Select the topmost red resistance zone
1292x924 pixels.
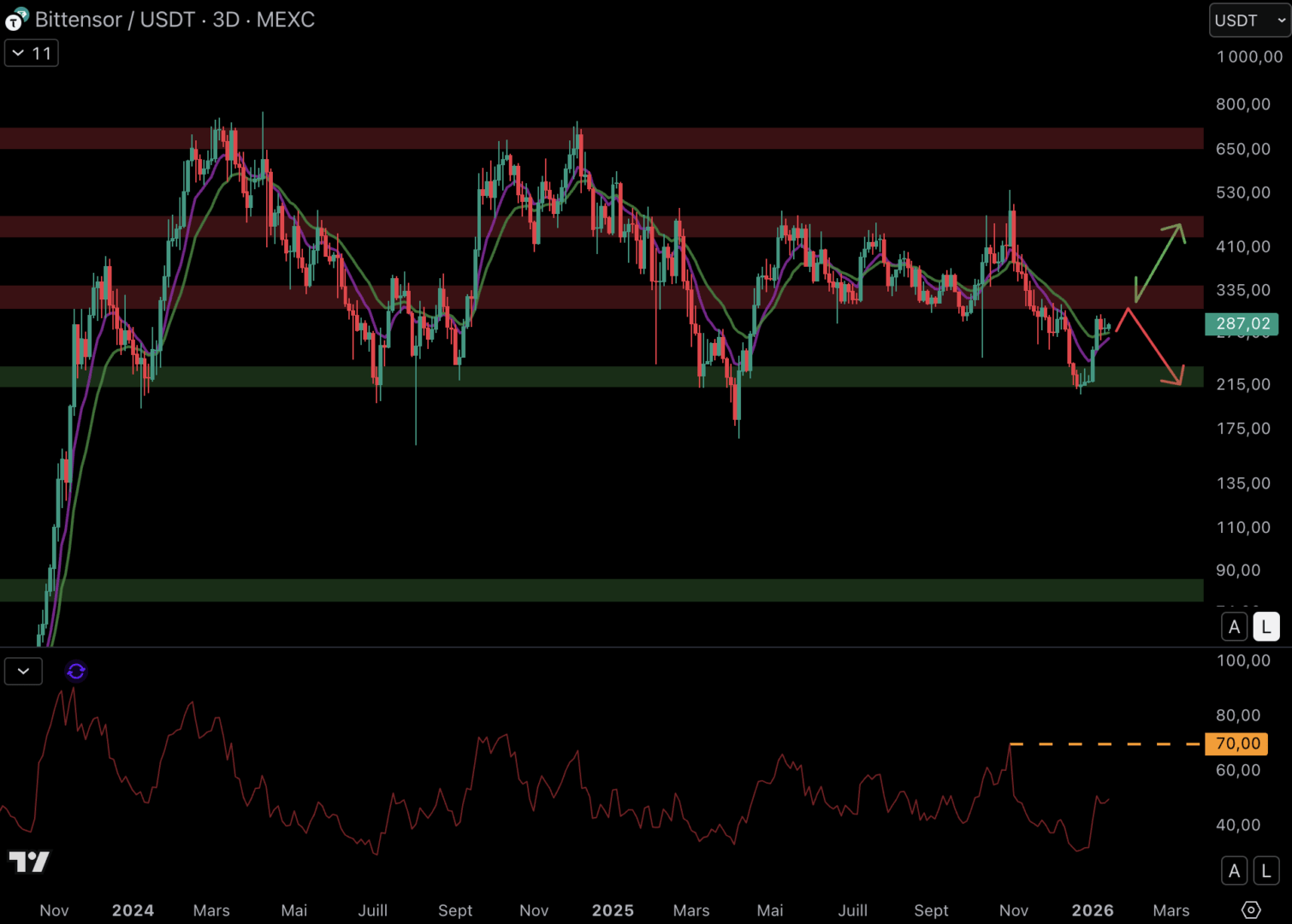point(599,139)
